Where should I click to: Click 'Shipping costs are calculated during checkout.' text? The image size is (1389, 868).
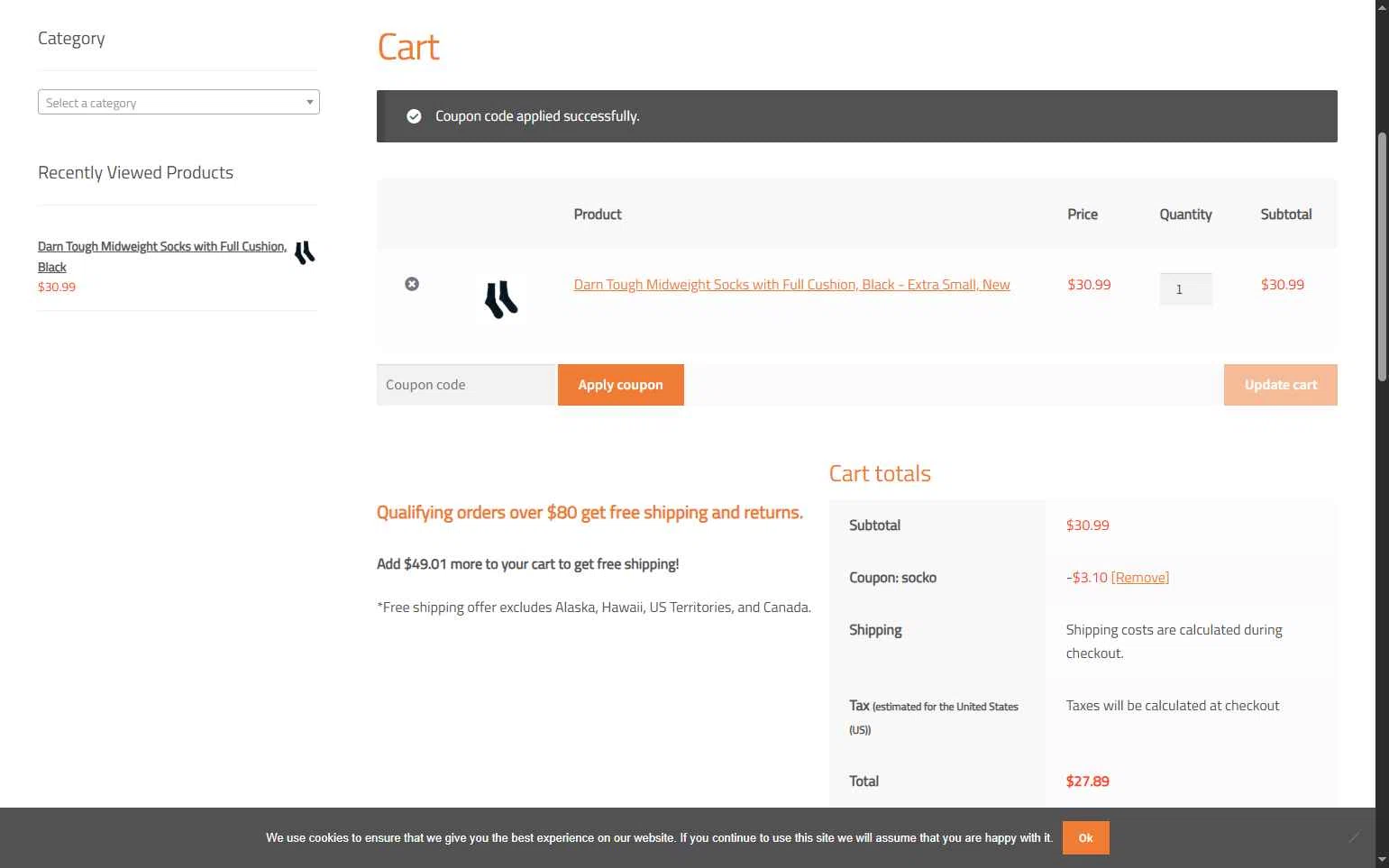1174,642
